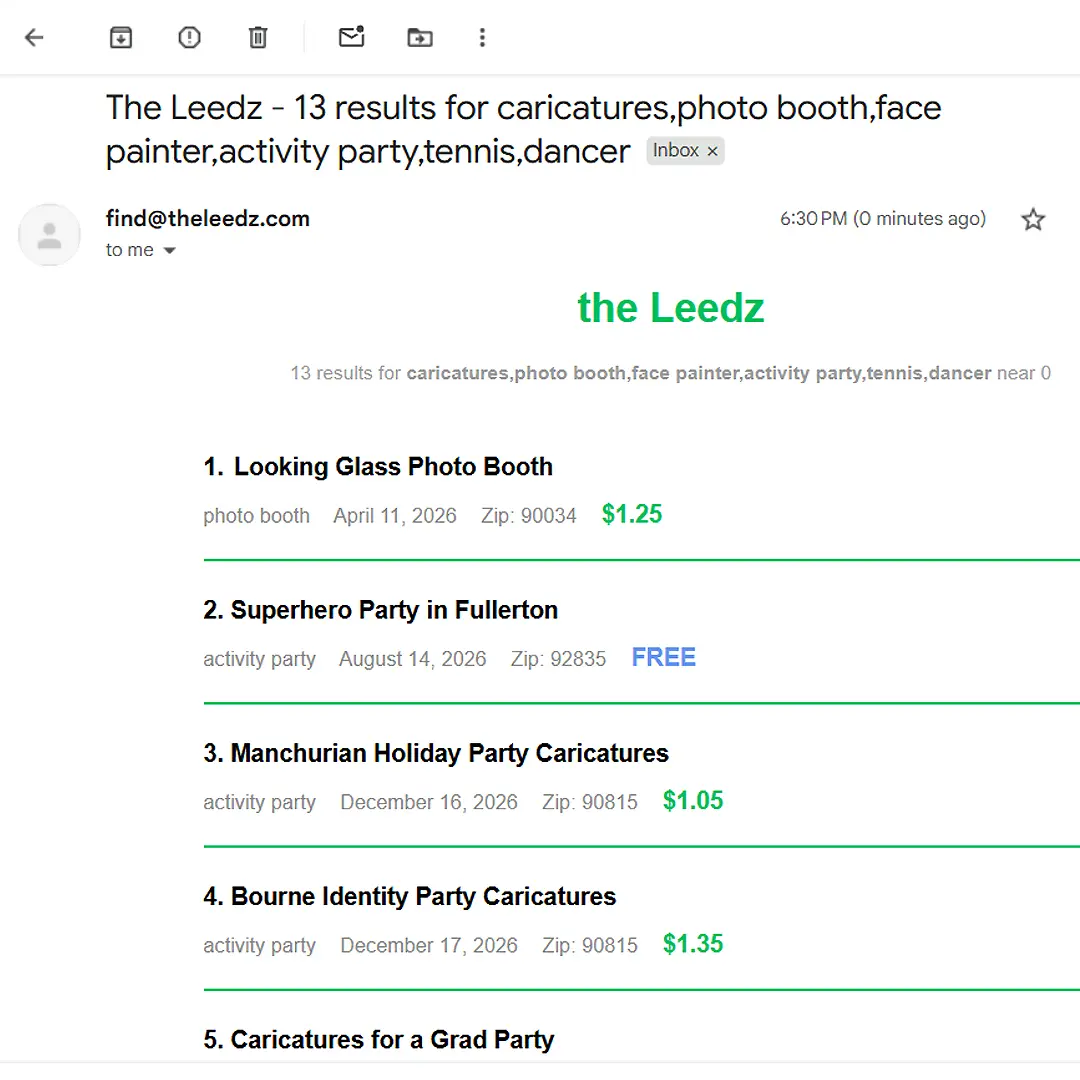This screenshot has height=1080, width=1080.
Task: Mark the email as unread
Action: click(351, 38)
